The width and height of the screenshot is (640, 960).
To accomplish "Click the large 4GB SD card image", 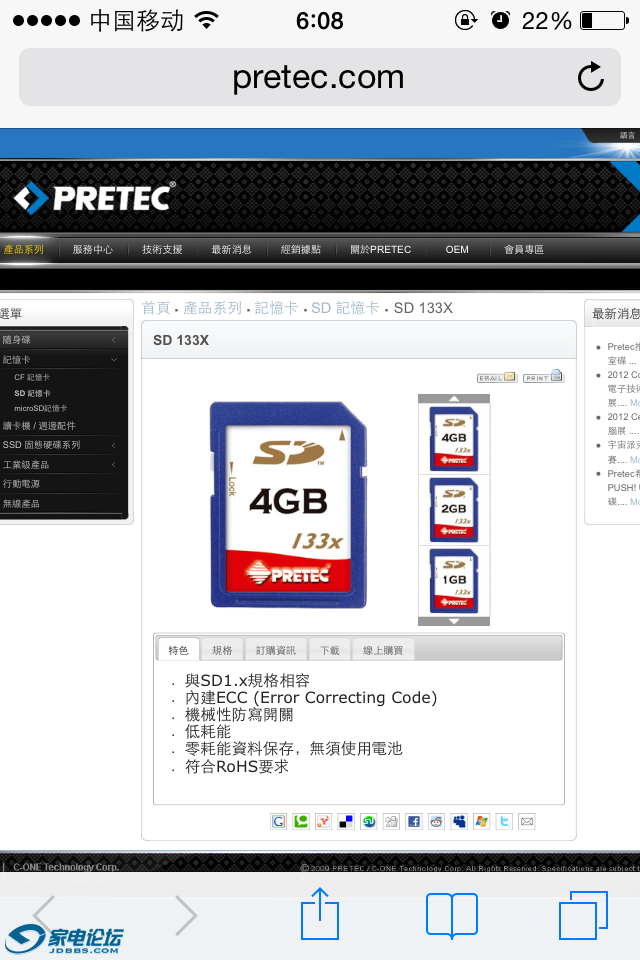I will [x=288, y=505].
